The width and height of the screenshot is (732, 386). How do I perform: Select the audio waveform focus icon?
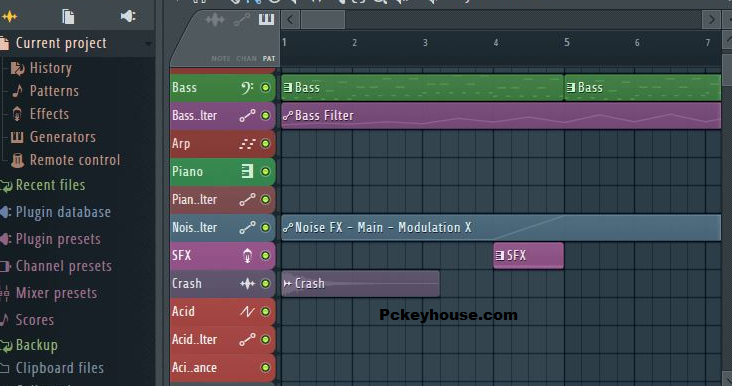214,20
